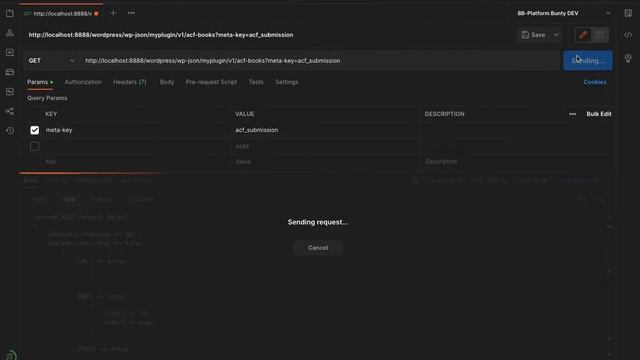Click the Description placeholder field
The image size is (640, 360).
coord(516,162)
